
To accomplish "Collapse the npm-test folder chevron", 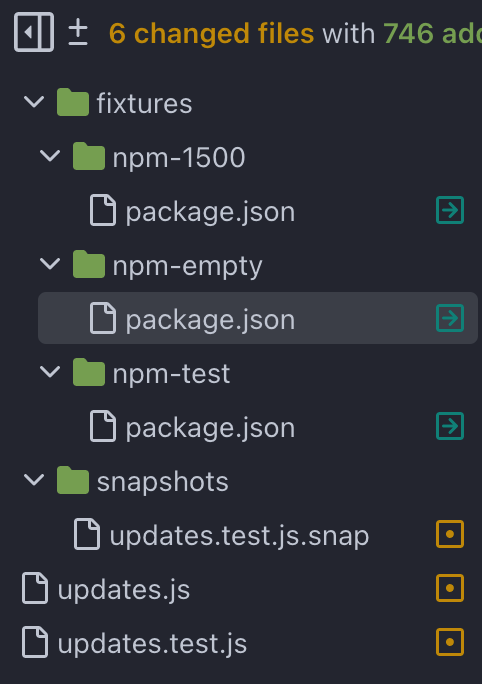I will point(50,372).
